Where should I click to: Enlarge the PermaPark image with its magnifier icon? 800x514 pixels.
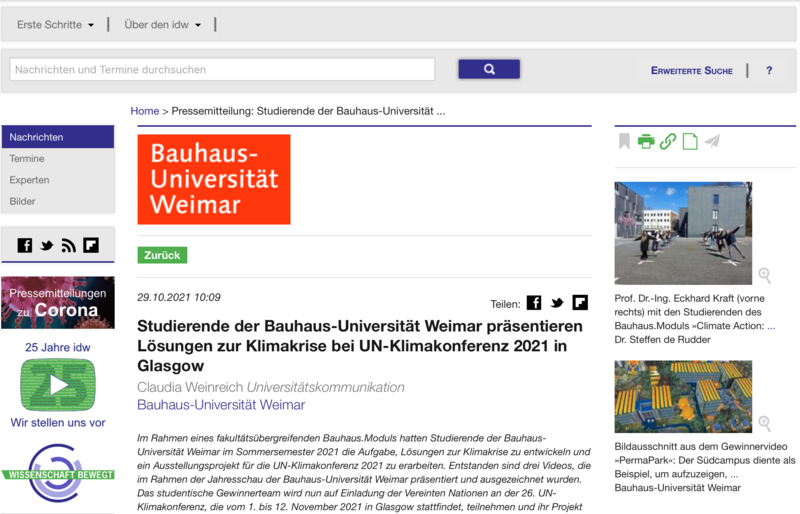(764, 423)
